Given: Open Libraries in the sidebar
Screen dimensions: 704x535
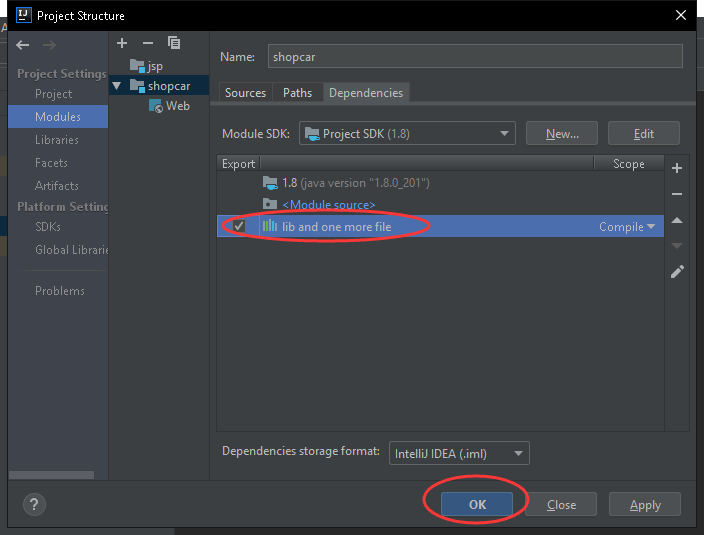Looking at the screenshot, I should coord(57,140).
